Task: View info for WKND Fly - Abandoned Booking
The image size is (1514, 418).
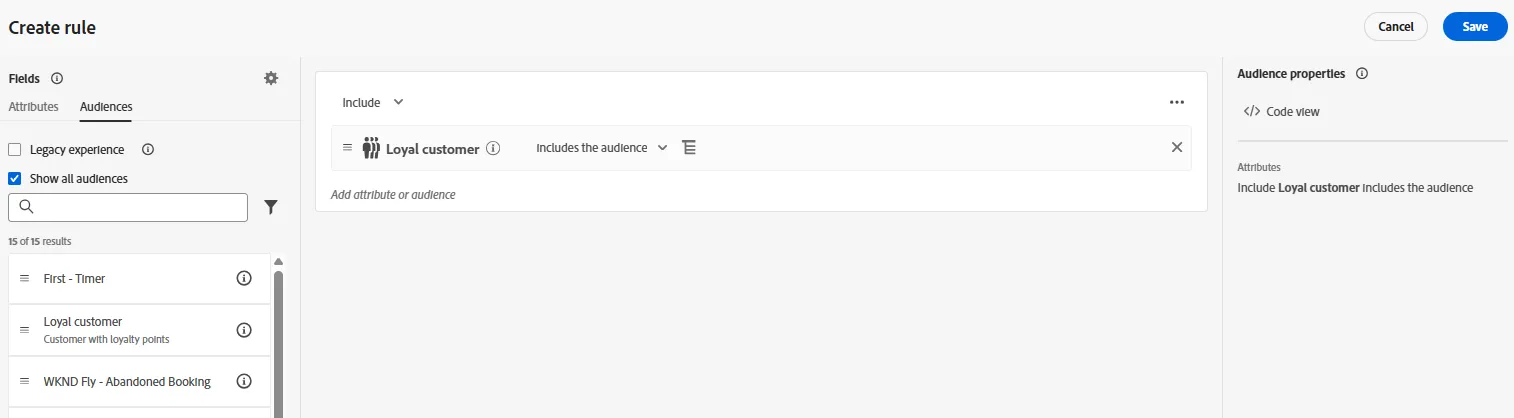Action: pos(244,381)
